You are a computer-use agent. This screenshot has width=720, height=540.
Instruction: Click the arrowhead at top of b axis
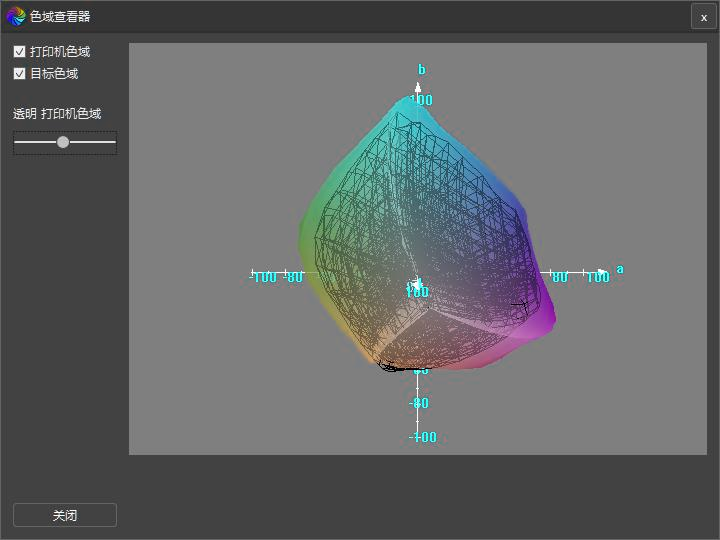pyautogui.click(x=418, y=87)
